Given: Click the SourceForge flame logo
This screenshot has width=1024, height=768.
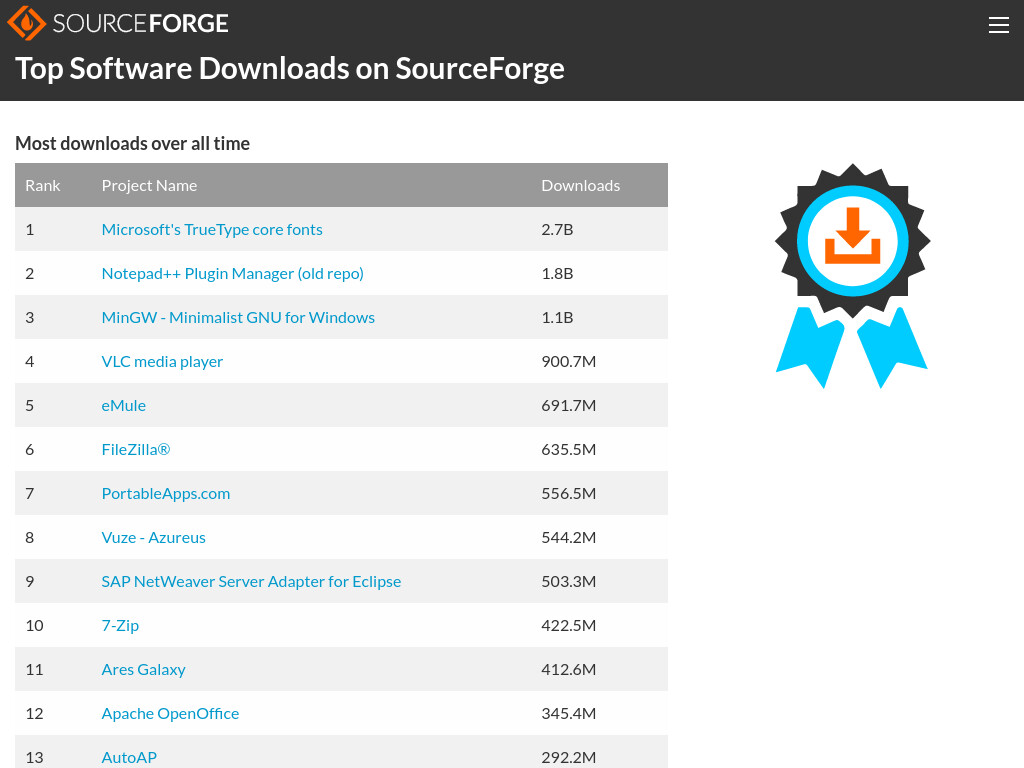Looking at the screenshot, I should (x=26, y=23).
